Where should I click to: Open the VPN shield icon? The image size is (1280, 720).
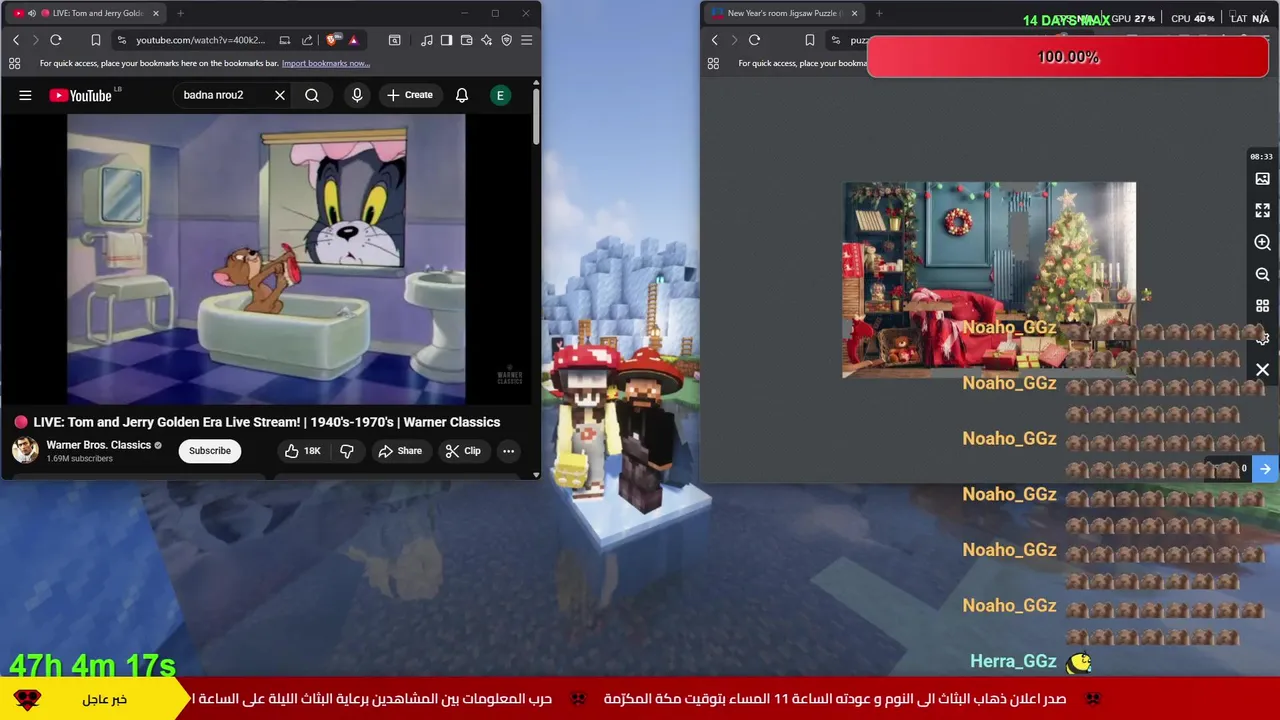506,40
